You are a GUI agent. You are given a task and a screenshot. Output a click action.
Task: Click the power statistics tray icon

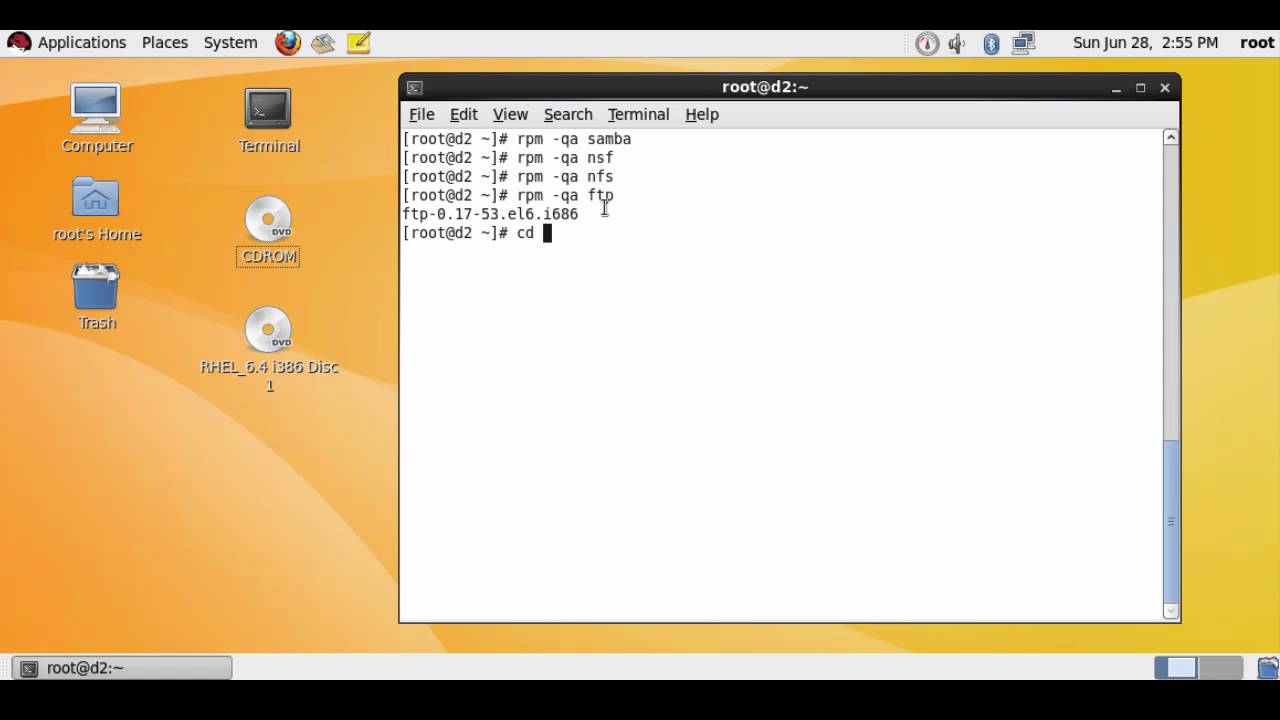tap(927, 43)
